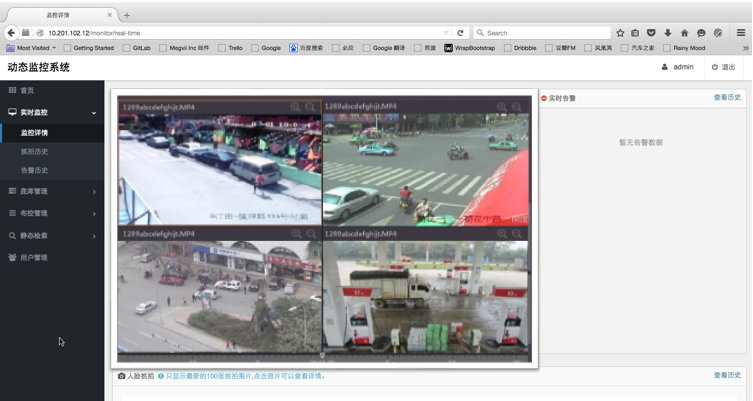Screen dimensions: 753x401
Task: Open the GitLab bookmark
Action: pyautogui.click(x=140, y=48)
